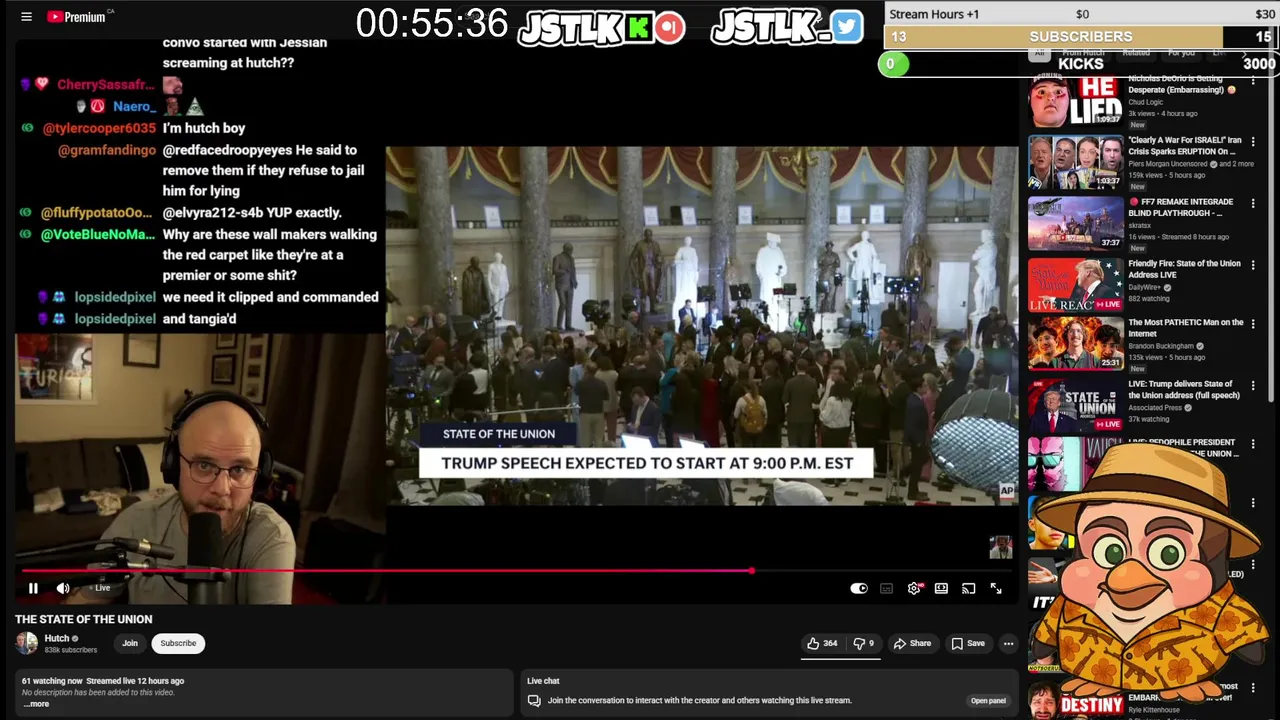Viewport: 1280px width, 720px height.
Task: Open Friendly Fire State of the Union title
Action: (1184, 269)
